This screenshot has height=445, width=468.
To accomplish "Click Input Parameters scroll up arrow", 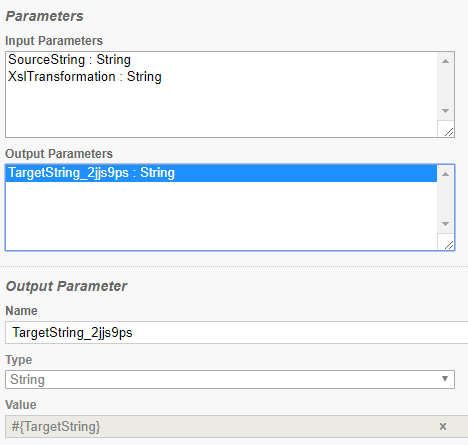I will pyautogui.click(x=445, y=61).
